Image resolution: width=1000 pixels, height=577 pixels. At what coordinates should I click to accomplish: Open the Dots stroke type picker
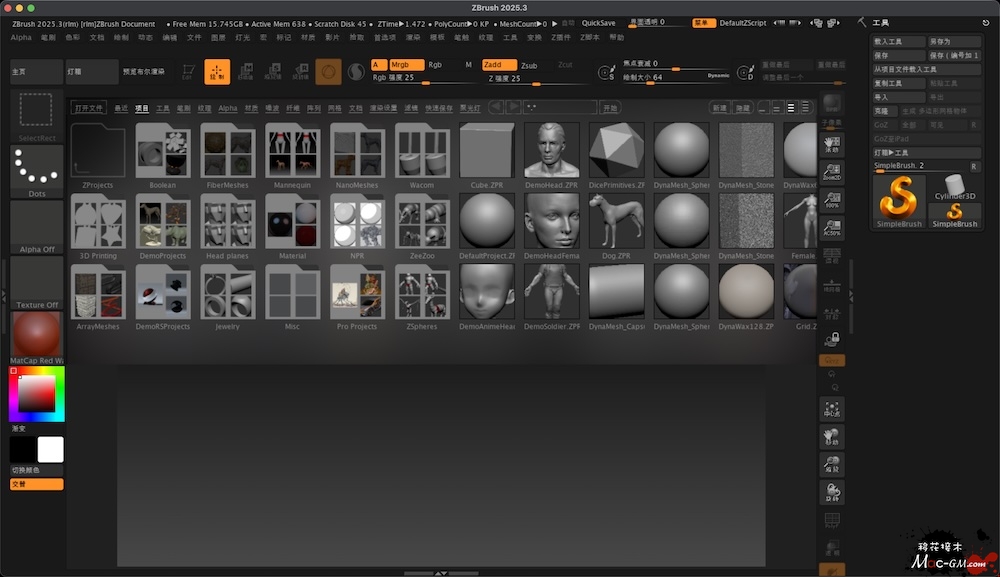[x=37, y=171]
